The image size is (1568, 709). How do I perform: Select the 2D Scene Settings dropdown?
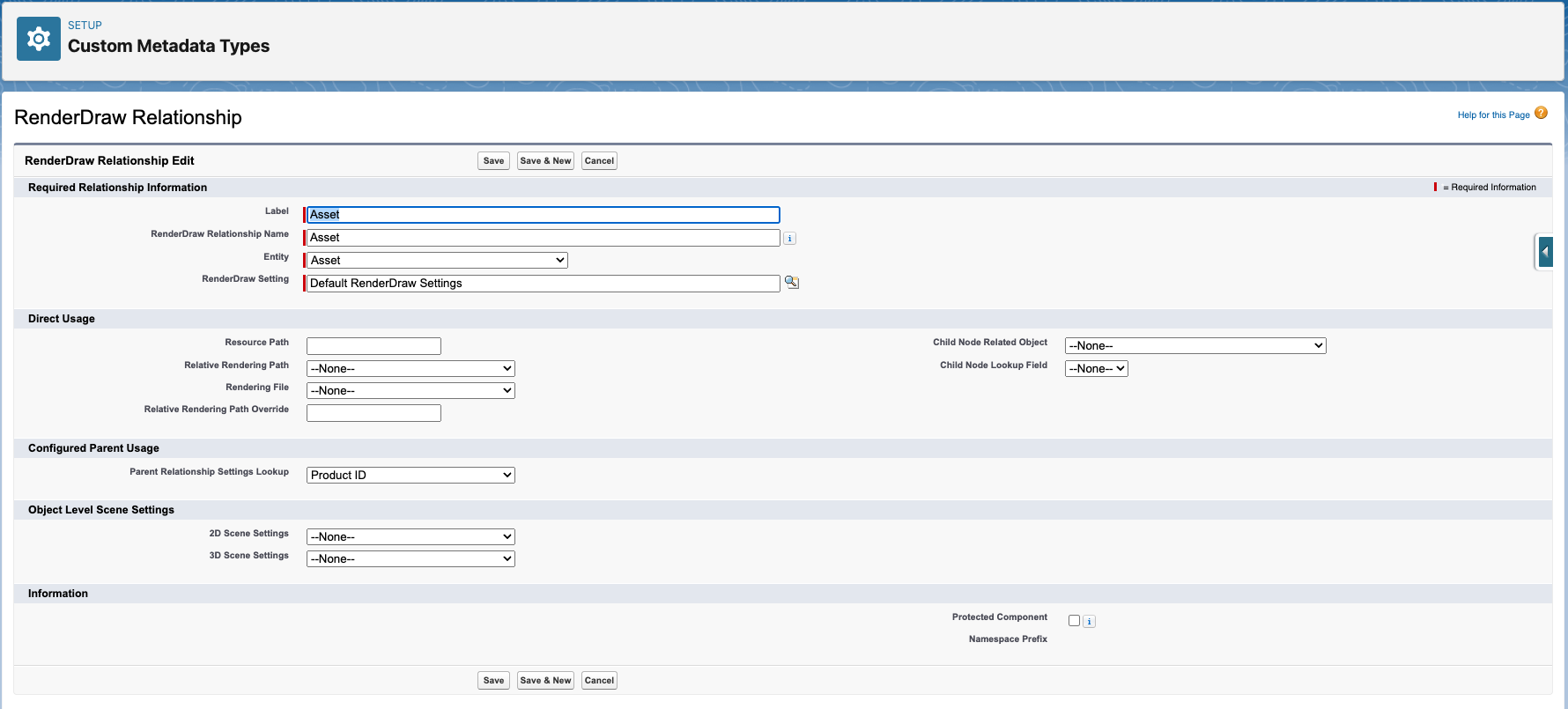(x=410, y=537)
